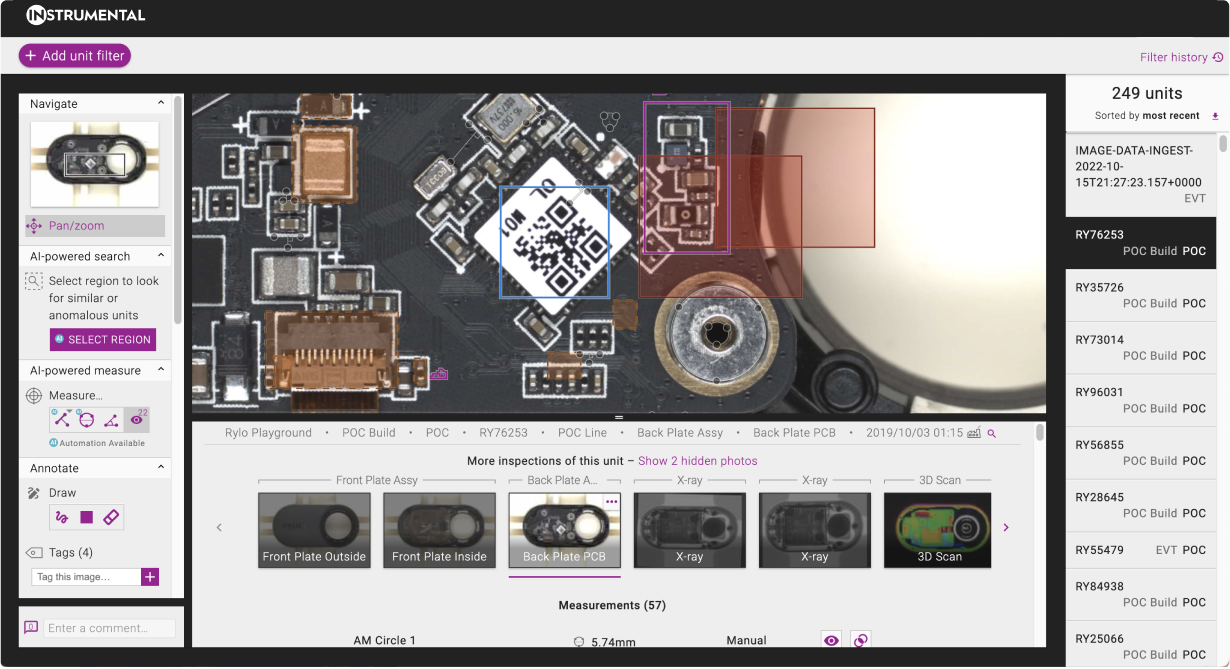Image resolution: width=1230 pixels, height=669 pixels.
Task: Collapse the AI-powered search section
Action: [x=161, y=256]
